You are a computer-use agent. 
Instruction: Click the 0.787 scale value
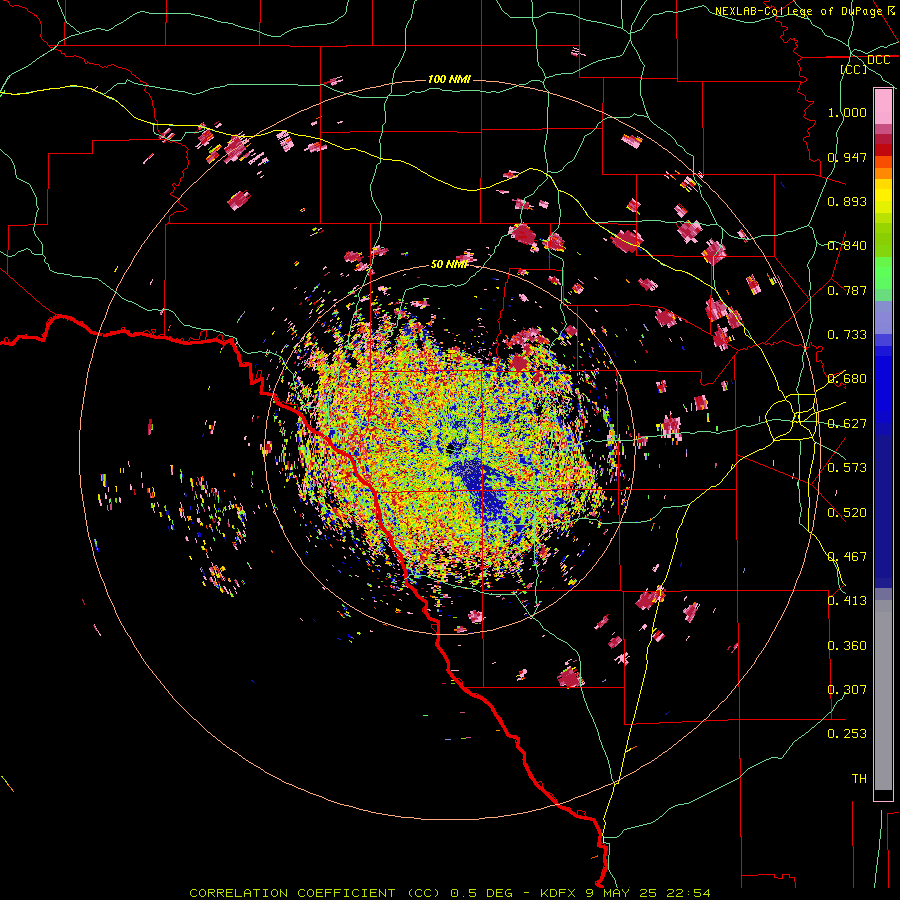pyautogui.click(x=847, y=290)
